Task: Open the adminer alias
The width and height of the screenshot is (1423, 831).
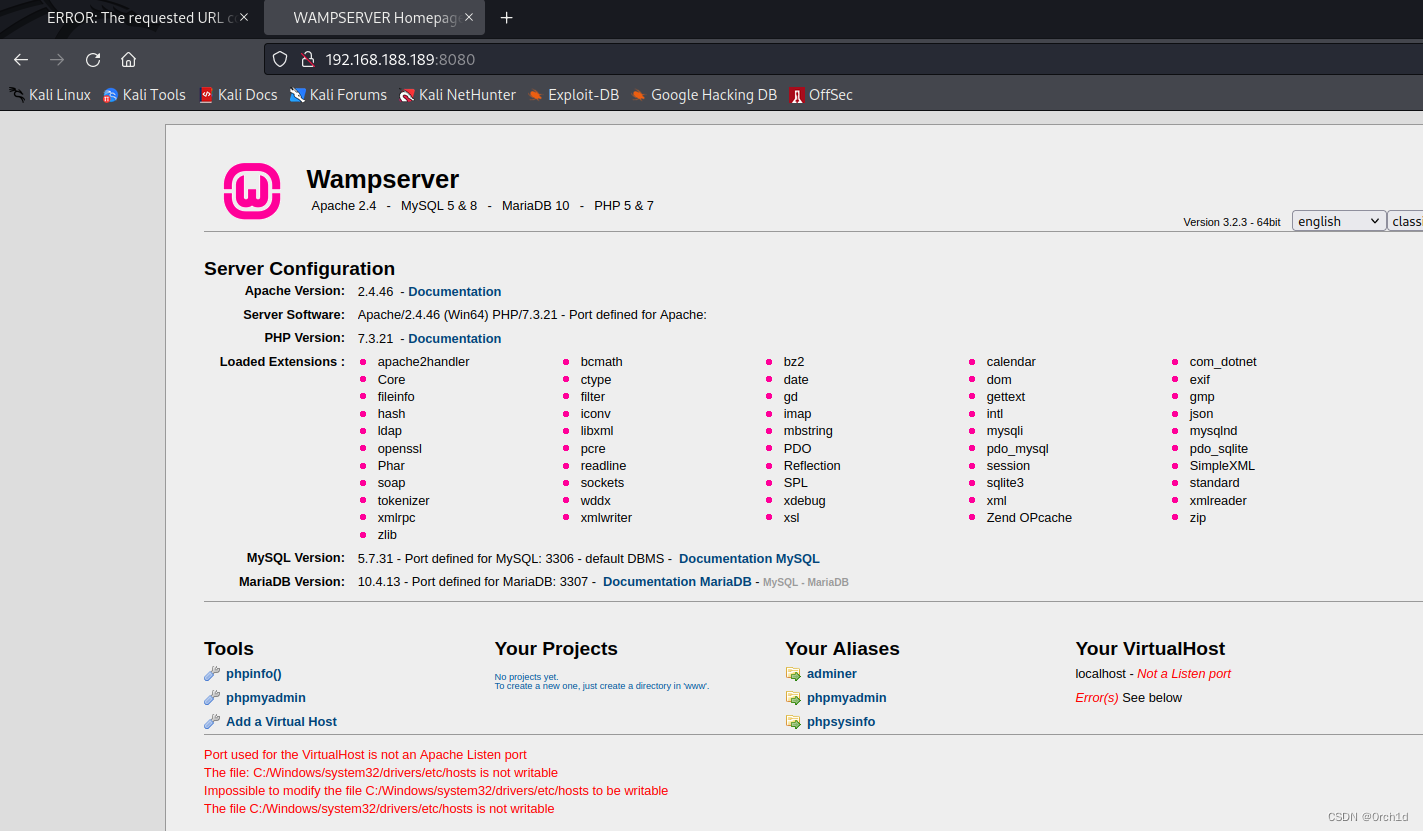Action: coord(832,674)
